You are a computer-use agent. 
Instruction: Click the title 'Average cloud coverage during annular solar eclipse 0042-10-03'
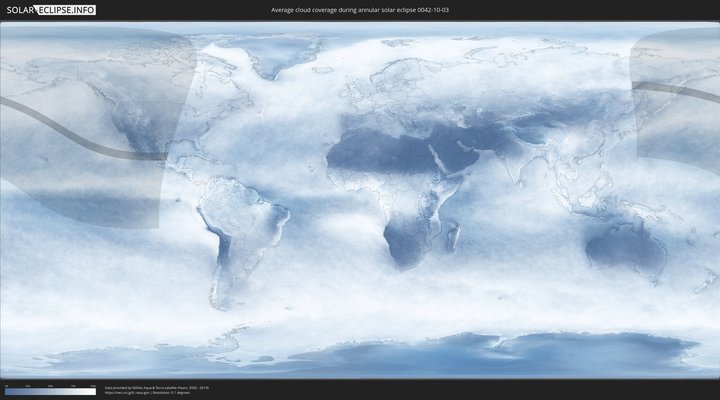(360, 10)
